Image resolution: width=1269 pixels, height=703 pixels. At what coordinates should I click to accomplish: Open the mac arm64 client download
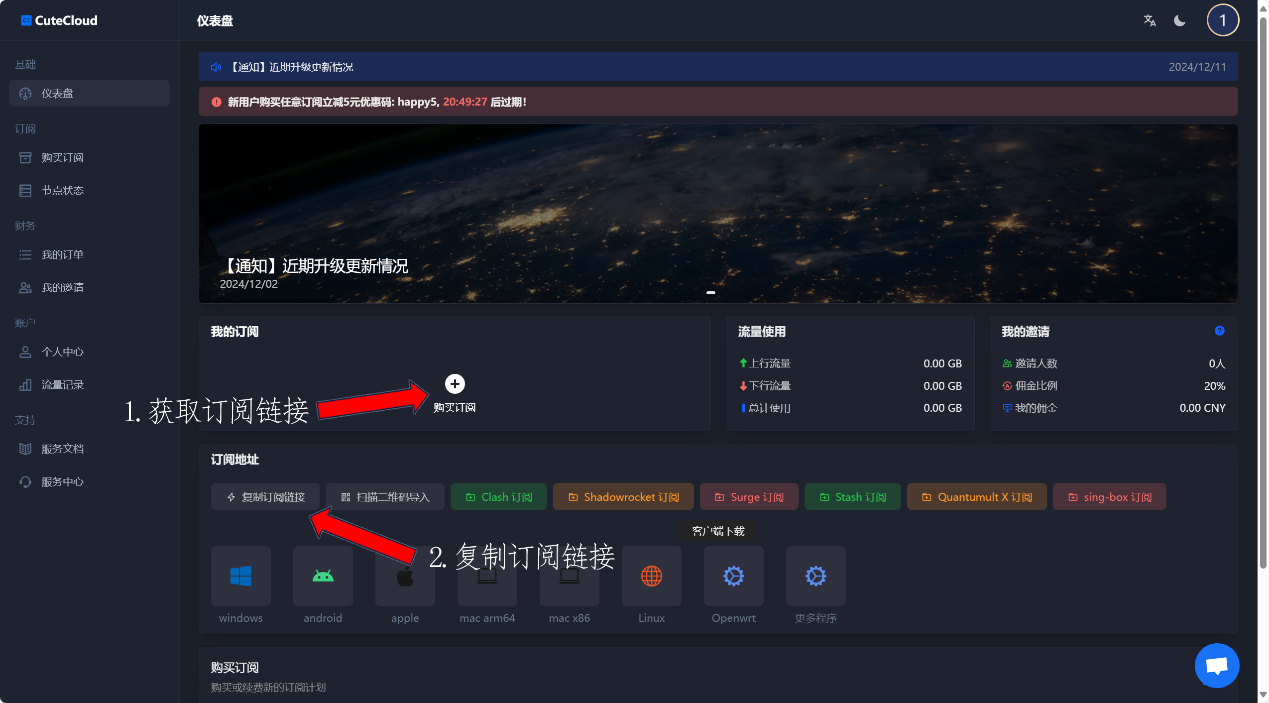point(487,576)
